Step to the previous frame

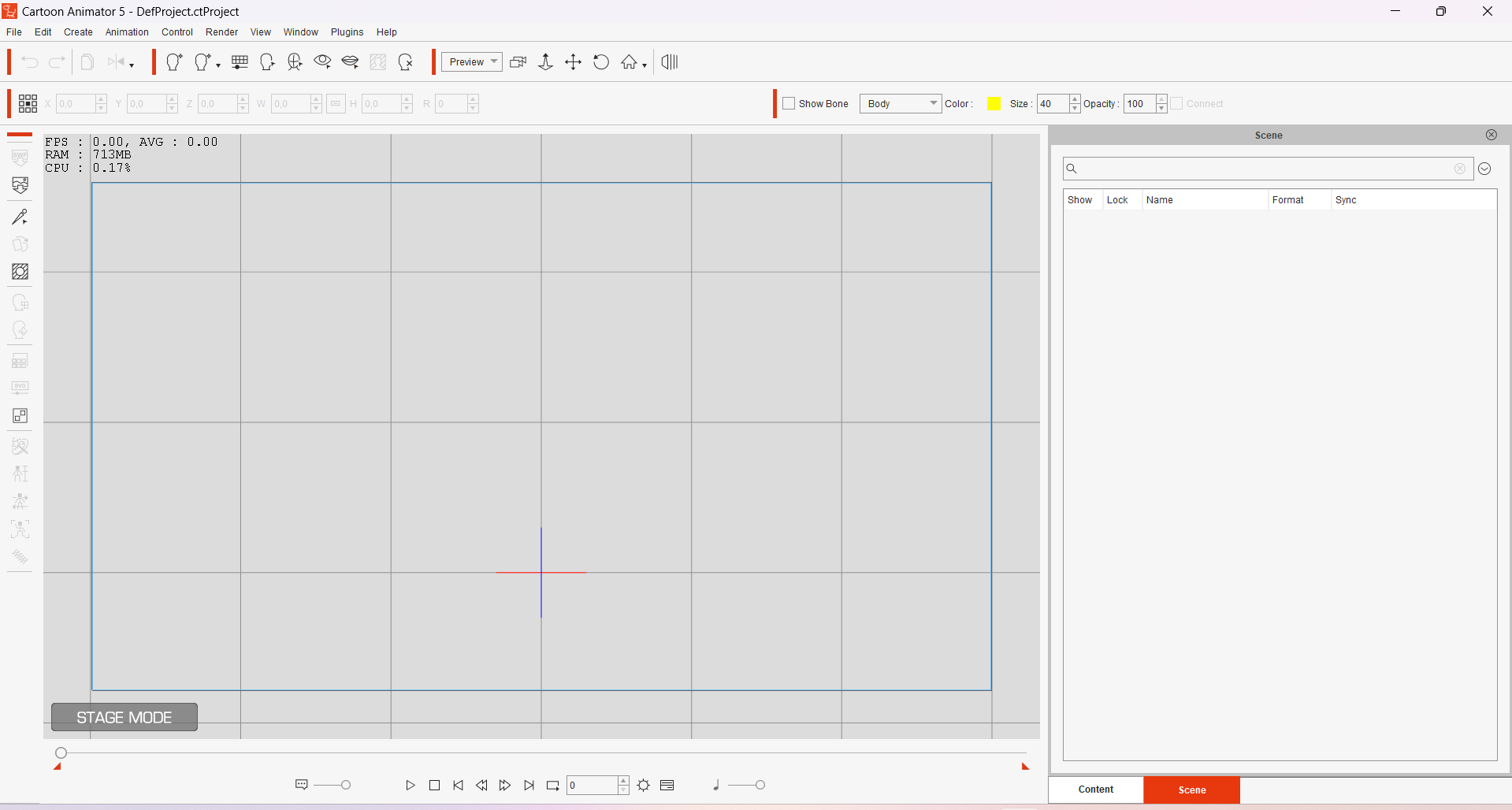pyautogui.click(x=481, y=786)
